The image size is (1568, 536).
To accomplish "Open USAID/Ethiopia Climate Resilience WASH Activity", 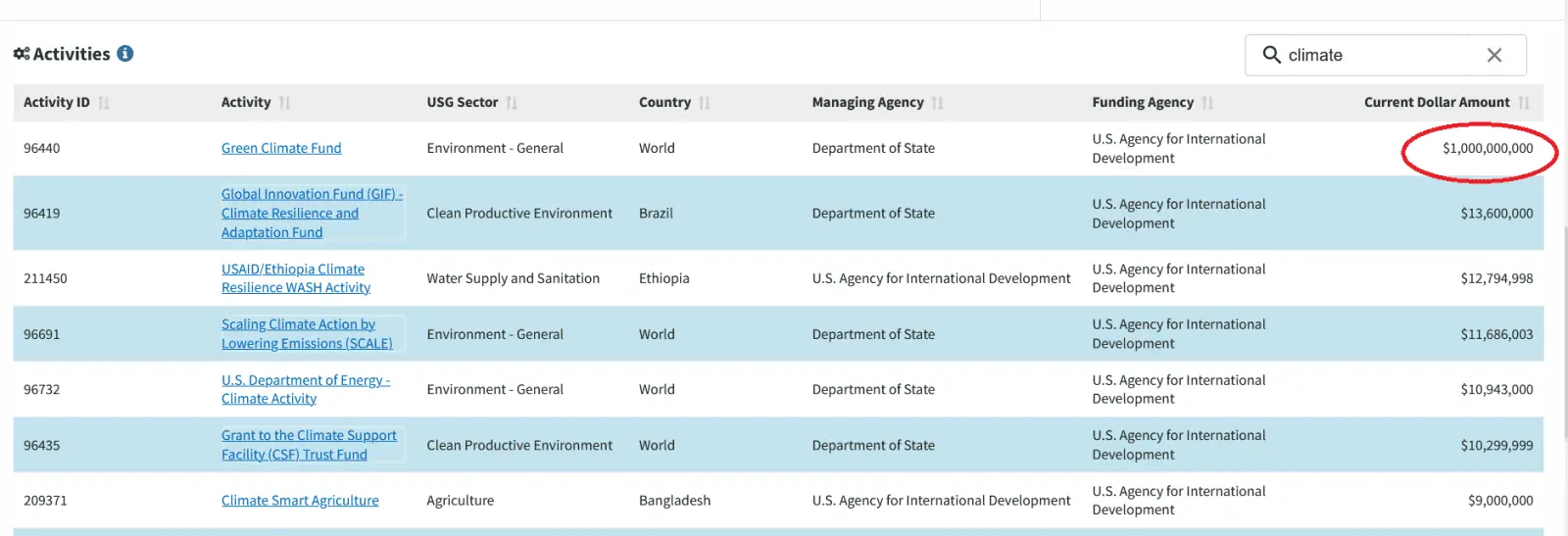I will point(295,278).
